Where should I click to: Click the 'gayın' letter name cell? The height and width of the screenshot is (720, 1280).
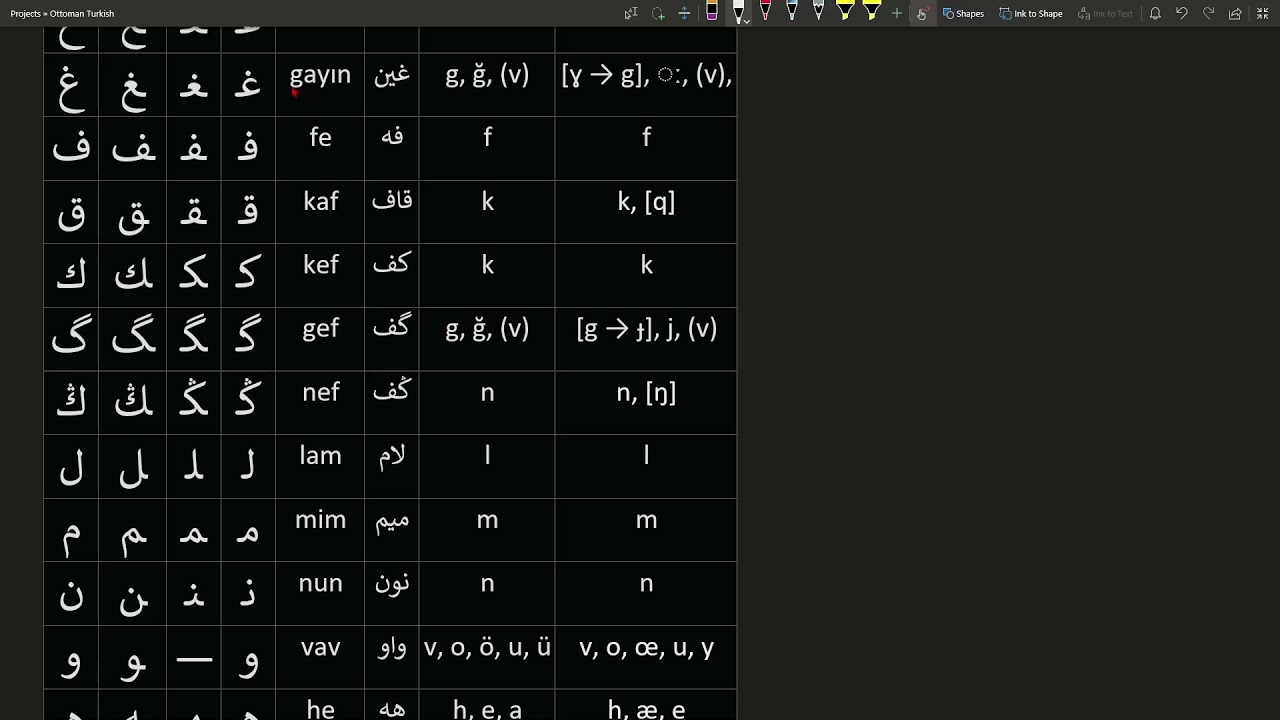[320, 84]
